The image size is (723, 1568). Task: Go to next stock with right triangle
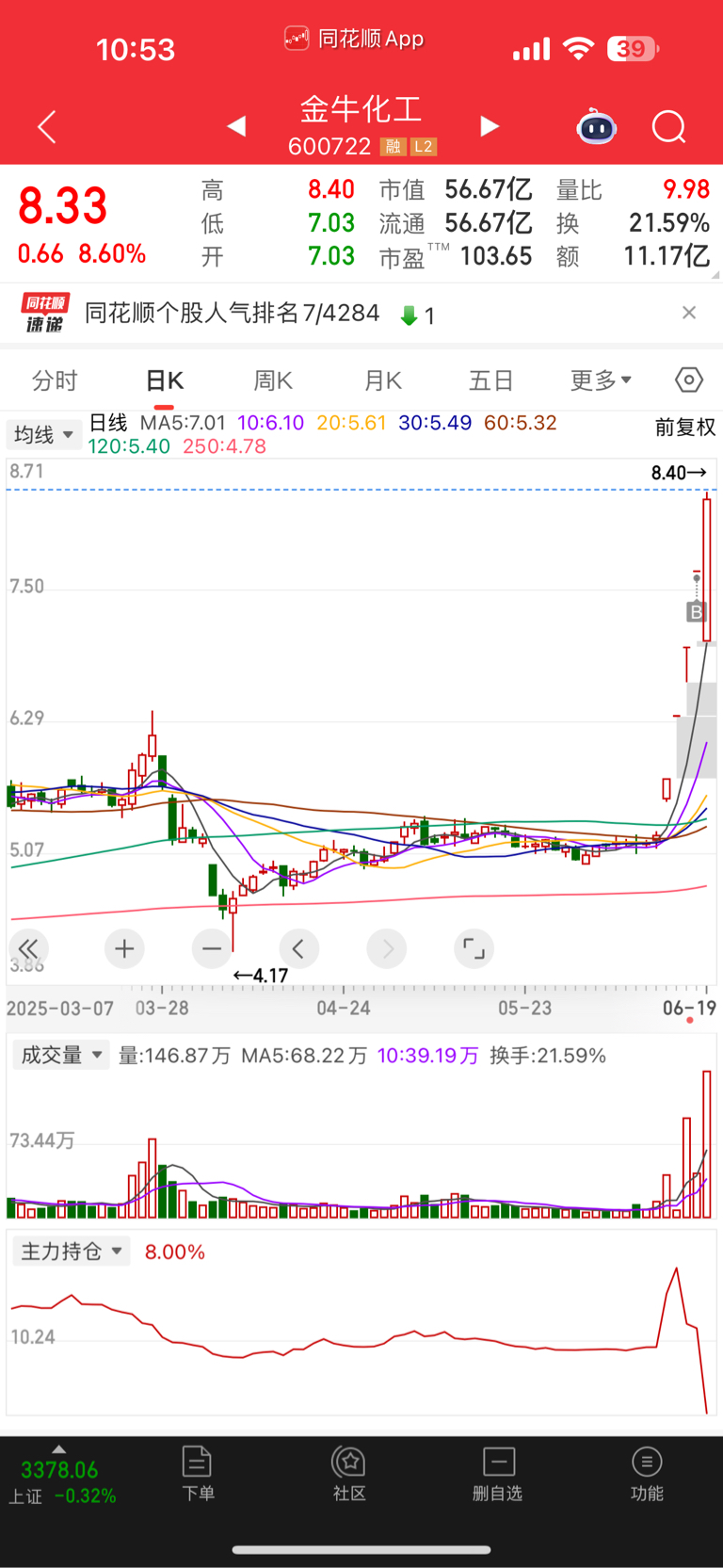(x=490, y=126)
